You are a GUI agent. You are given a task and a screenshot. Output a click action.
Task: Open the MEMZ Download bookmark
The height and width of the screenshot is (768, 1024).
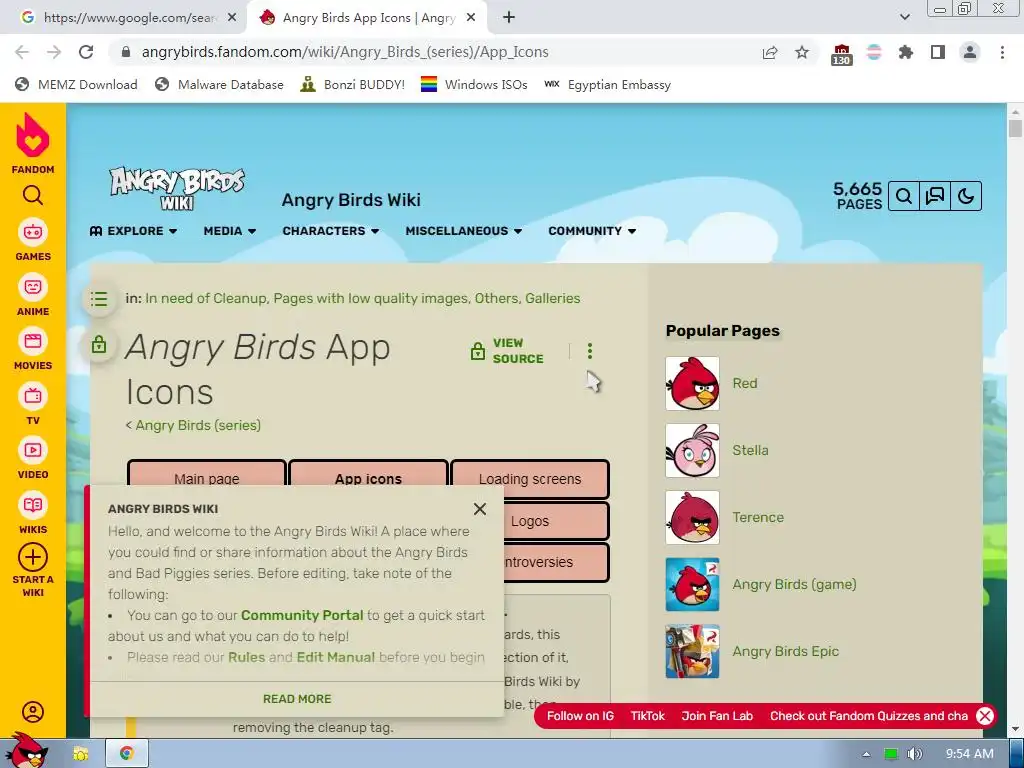[x=76, y=84]
